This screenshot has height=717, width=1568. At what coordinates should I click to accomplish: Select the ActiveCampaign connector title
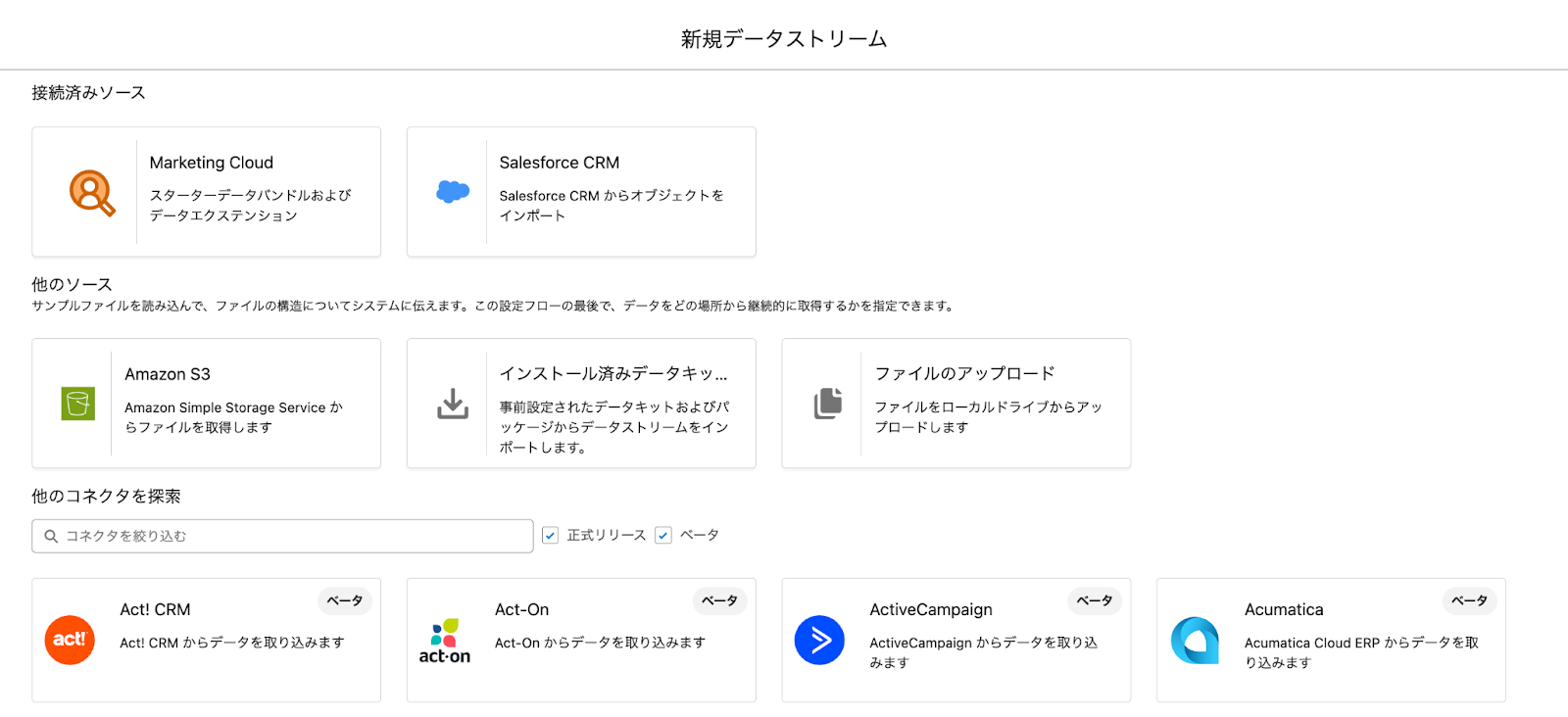(931, 609)
